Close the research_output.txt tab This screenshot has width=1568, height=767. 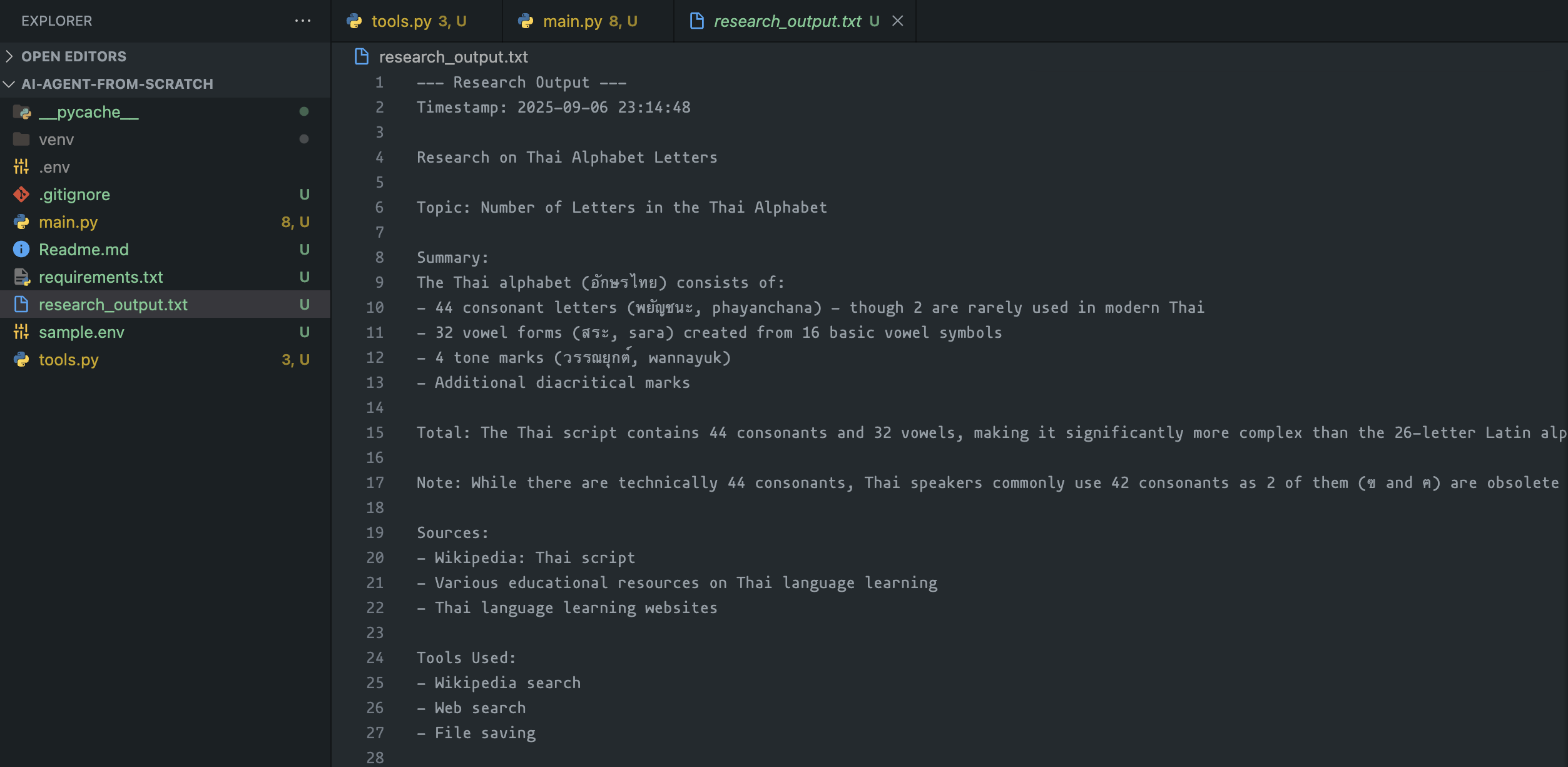pos(898,21)
